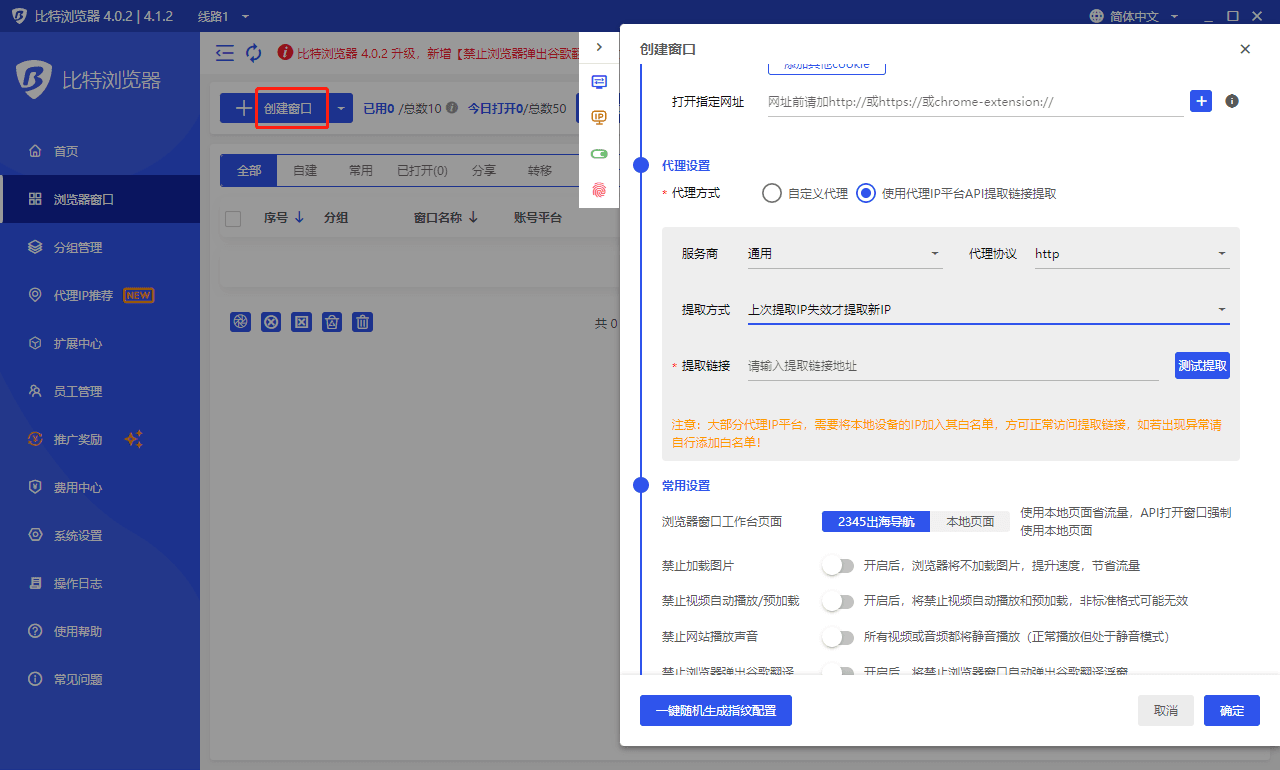Switch to the 常用 tab
The image size is (1280, 770).
click(x=361, y=170)
